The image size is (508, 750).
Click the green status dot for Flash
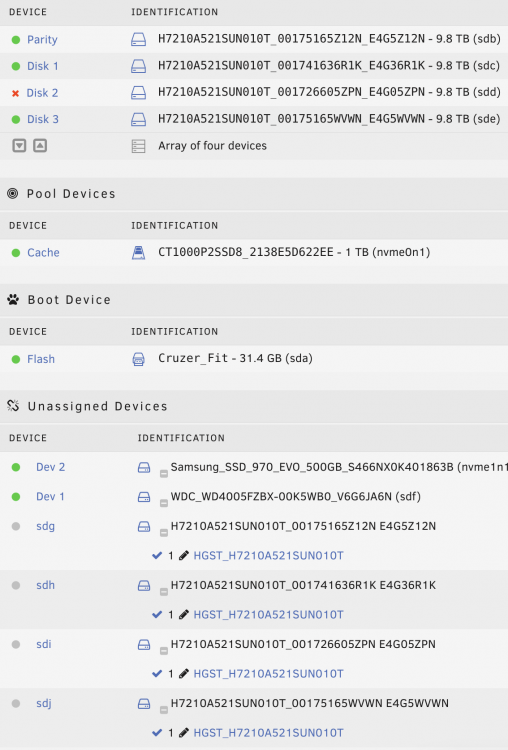[16, 359]
